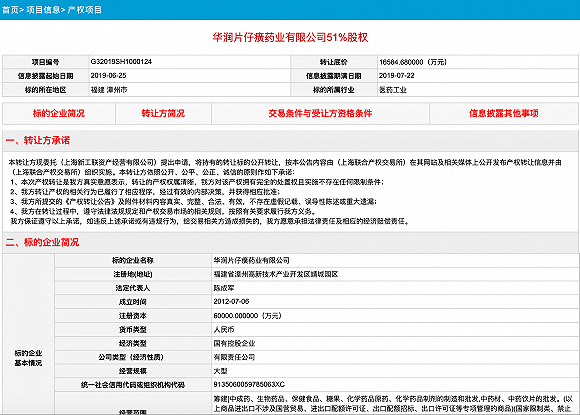Click the 标的企业名称 label
This screenshot has height=415, width=580.
tap(133, 260)
